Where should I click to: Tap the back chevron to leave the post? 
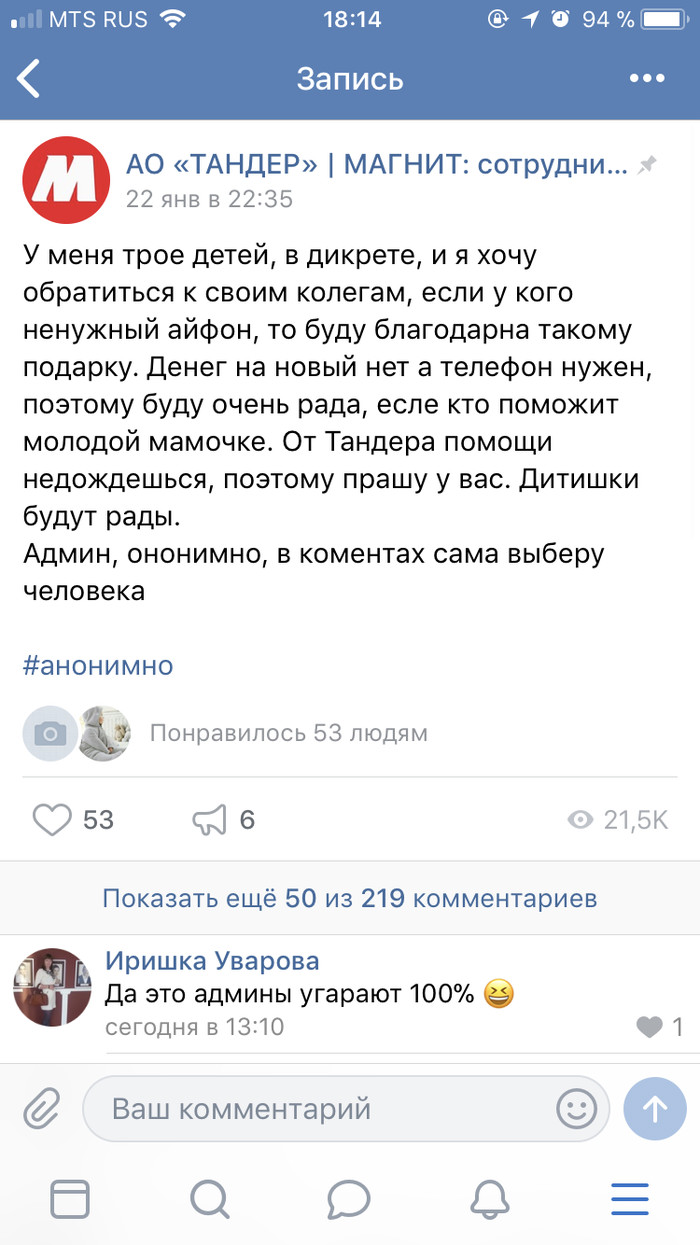[x=28, y=76]
